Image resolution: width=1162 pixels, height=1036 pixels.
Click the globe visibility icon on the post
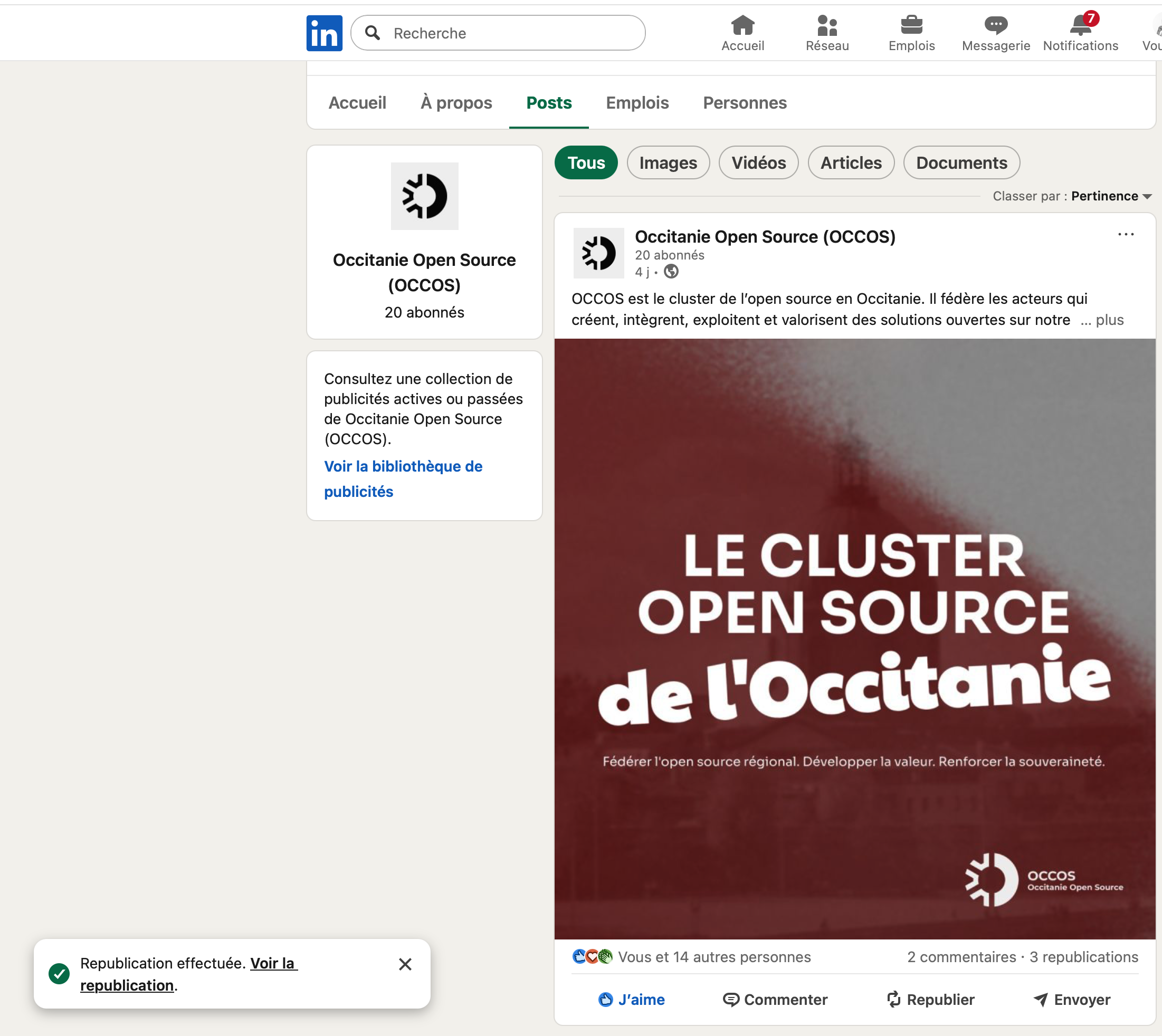click(x=671, y=272)
